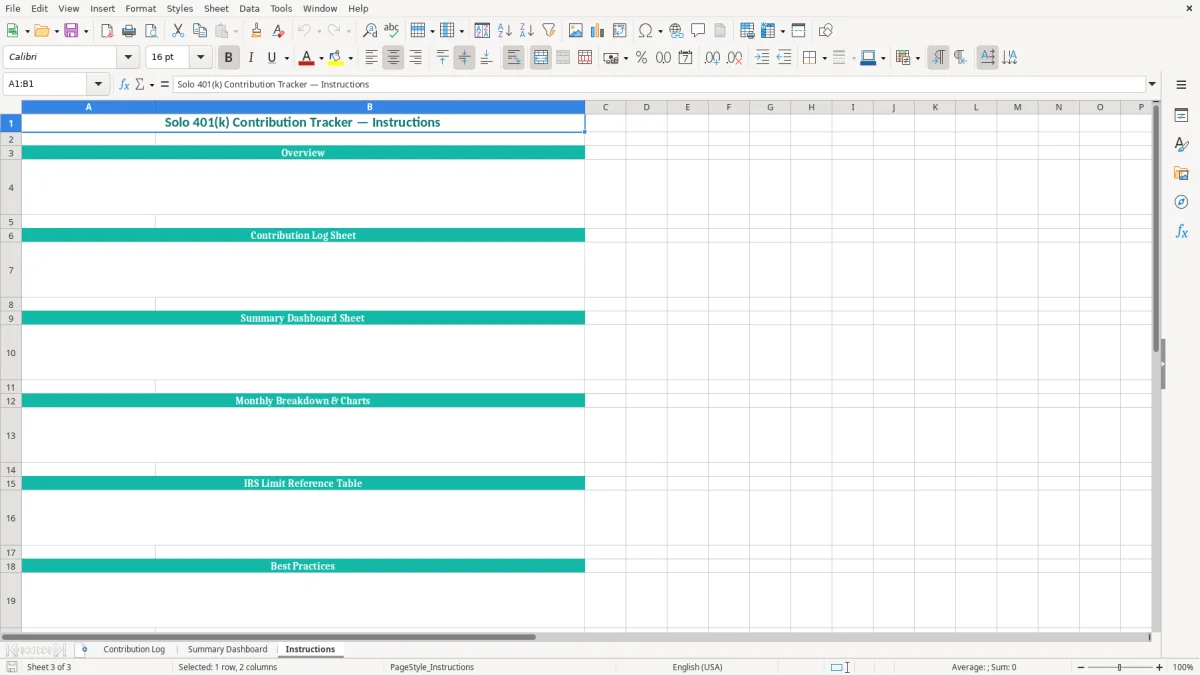The image size is (1200, 675).
Task: Sort descending icon in toolbar
Action: [x=526, y=31]
